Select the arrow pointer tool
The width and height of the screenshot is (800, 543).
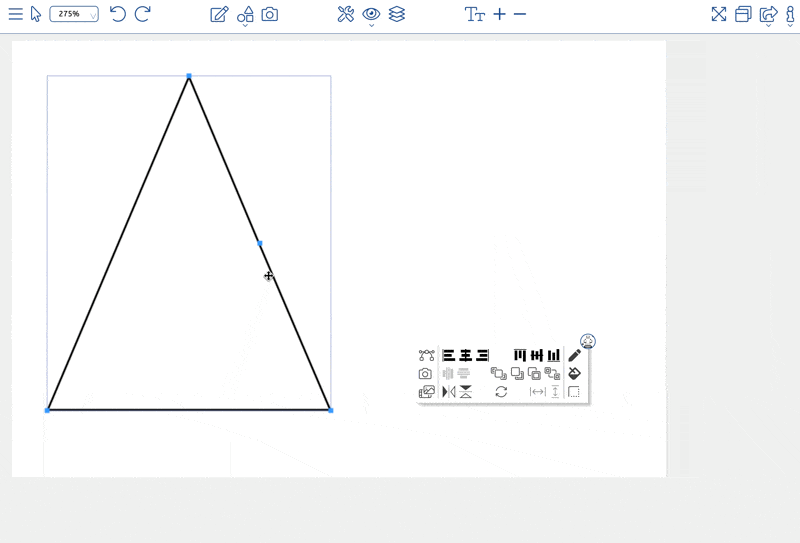point(35,14)
